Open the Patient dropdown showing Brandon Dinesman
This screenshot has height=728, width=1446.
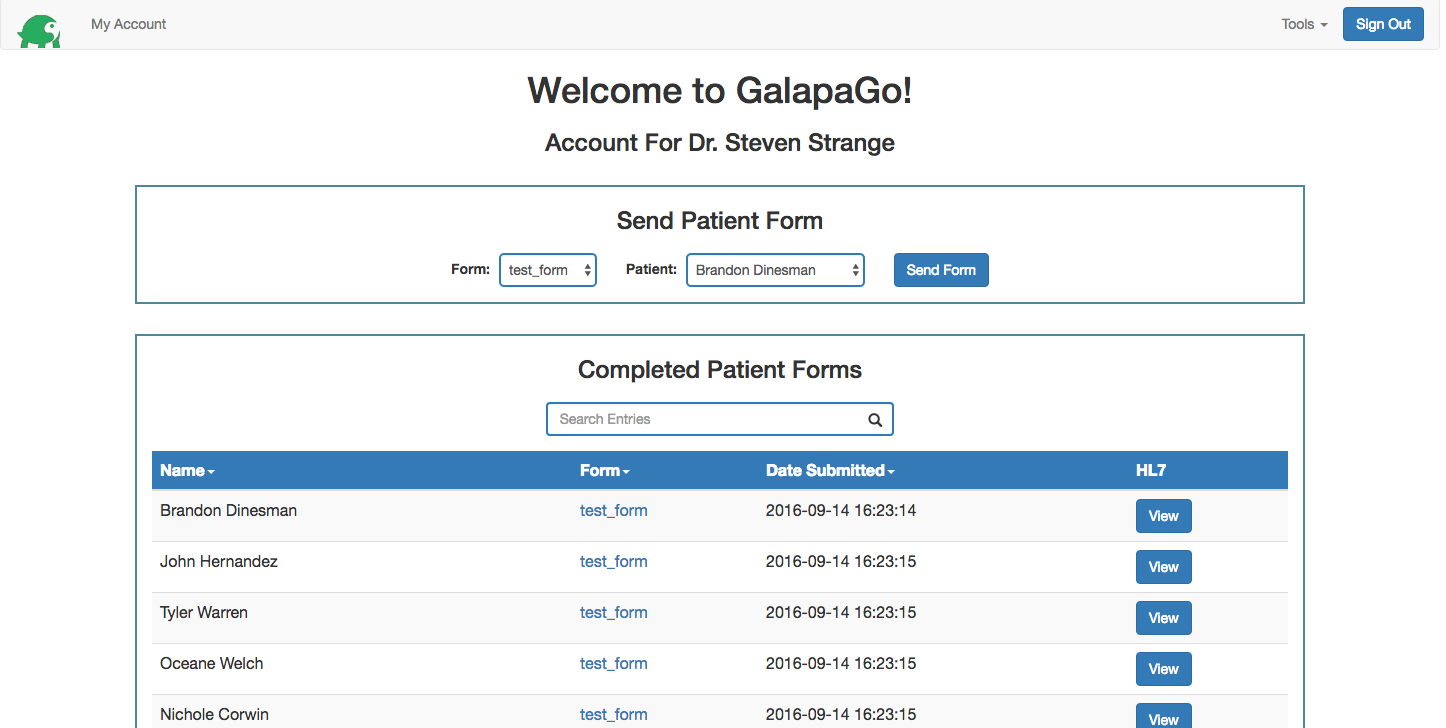pos(770,269)
